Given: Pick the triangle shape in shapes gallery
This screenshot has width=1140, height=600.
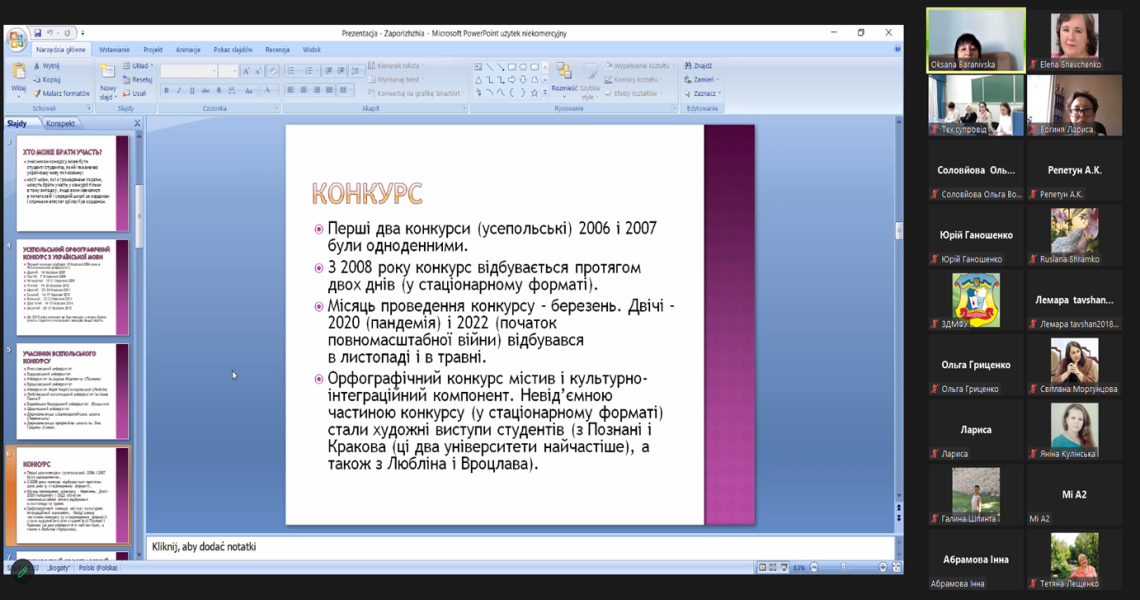Looking at the screenshot, I should tap(478, 80).
